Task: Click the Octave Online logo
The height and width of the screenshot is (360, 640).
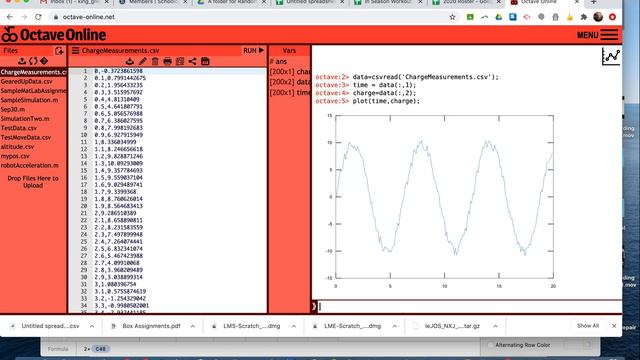Action: (53, 35)
